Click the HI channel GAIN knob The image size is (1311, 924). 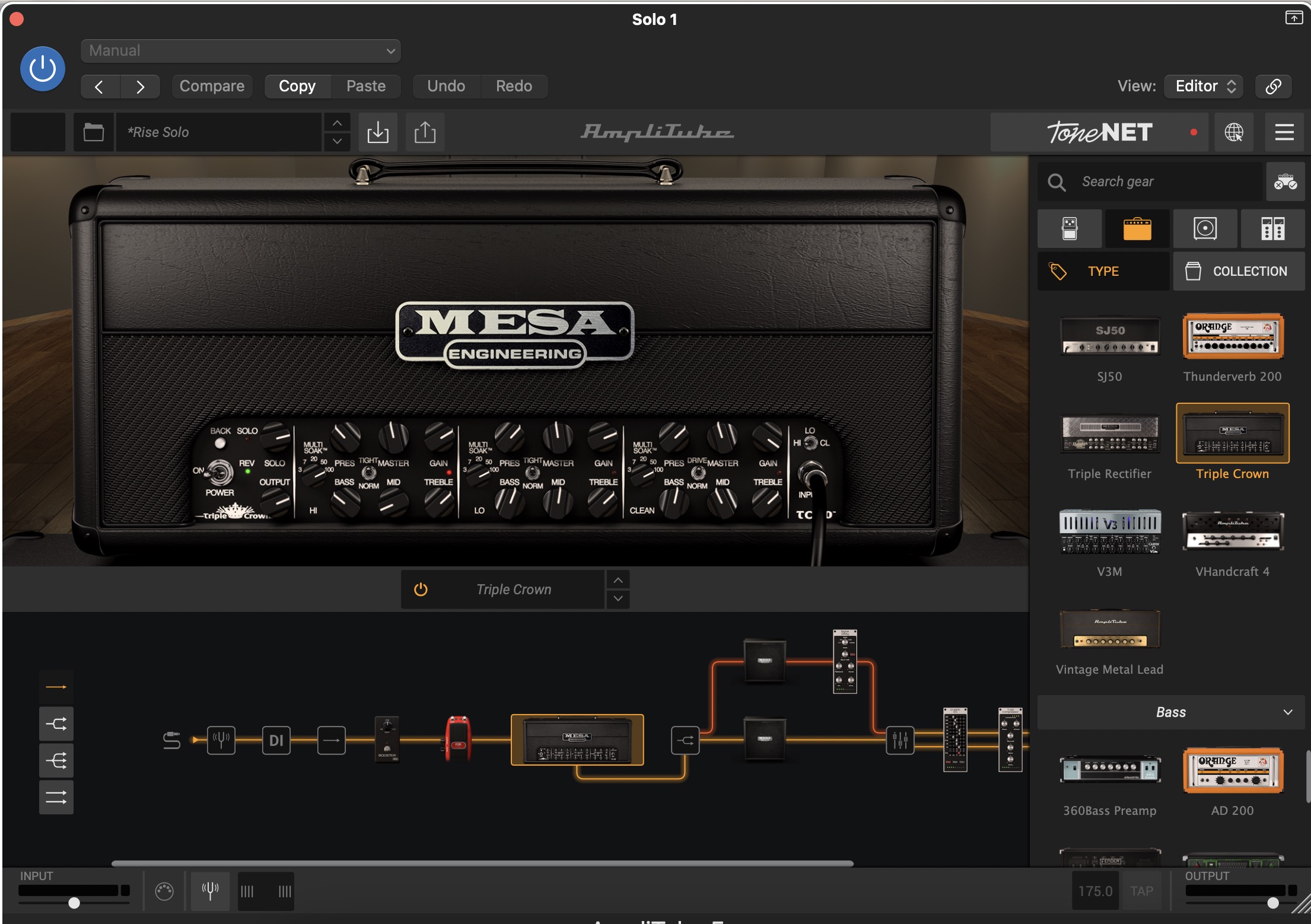click(x=439, y=438)
